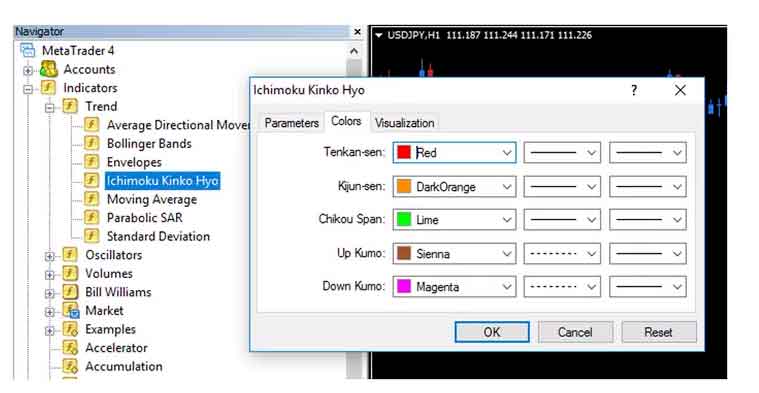
Task: Click the Indicators folder icon
Action: coord(48,88)
